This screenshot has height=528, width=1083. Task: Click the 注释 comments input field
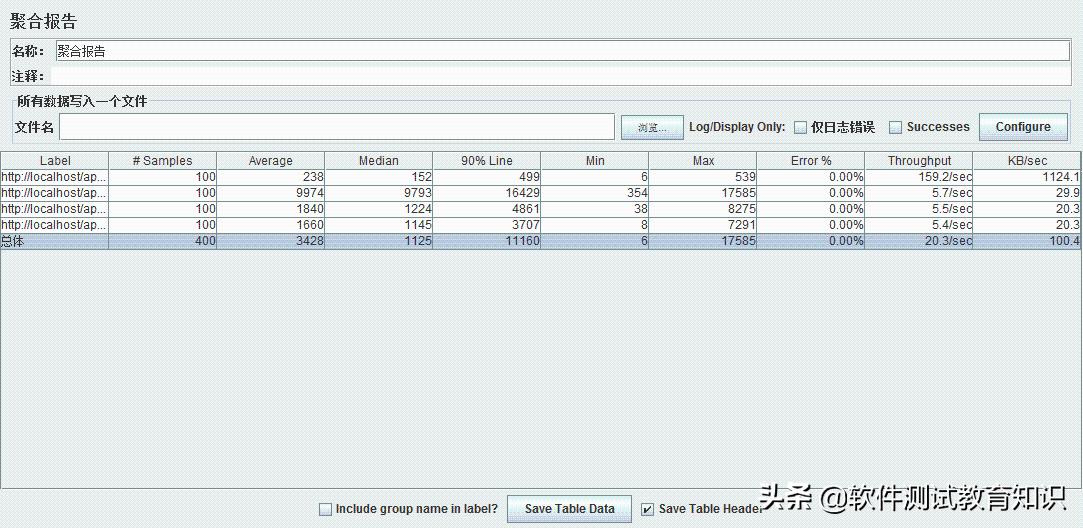click(x=560, y=76)
